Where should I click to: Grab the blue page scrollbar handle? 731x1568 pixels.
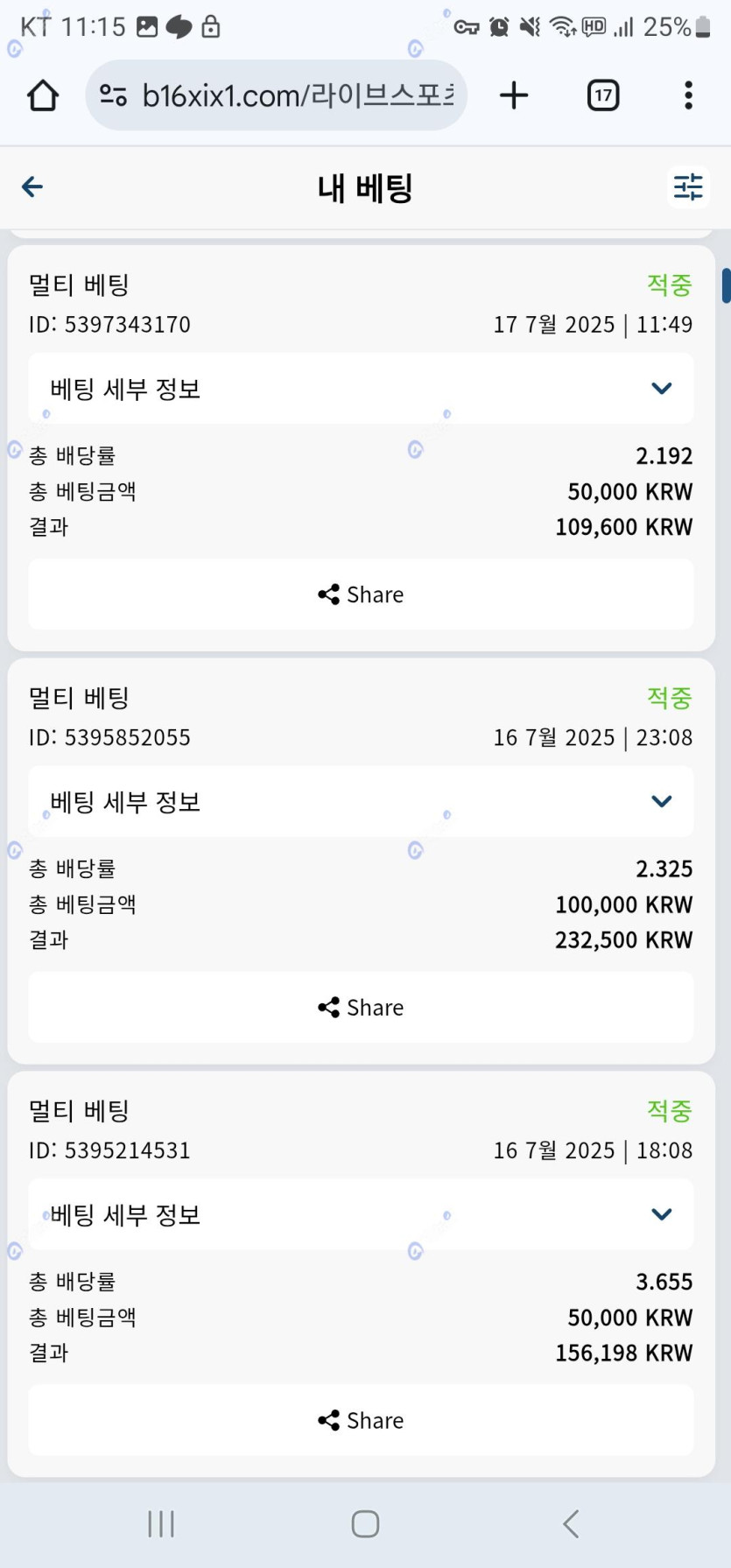(x=726, y=285)
